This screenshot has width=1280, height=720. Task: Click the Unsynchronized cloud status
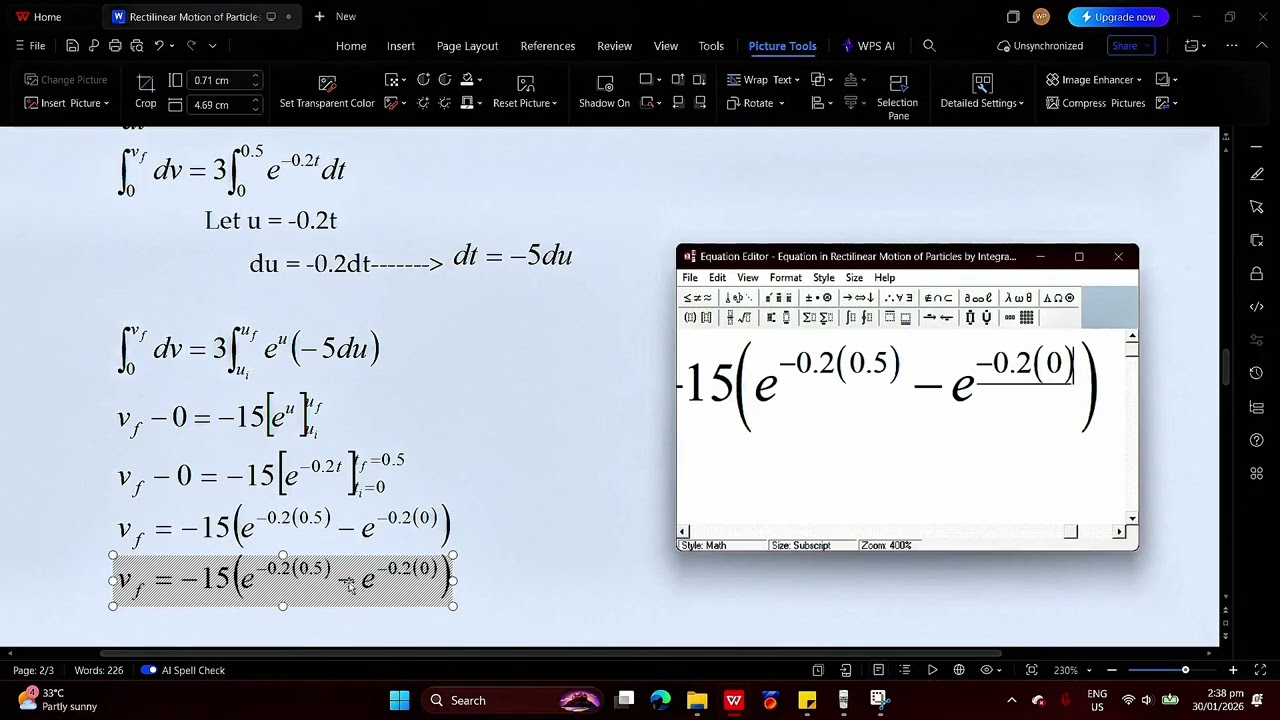[1040, 46]
